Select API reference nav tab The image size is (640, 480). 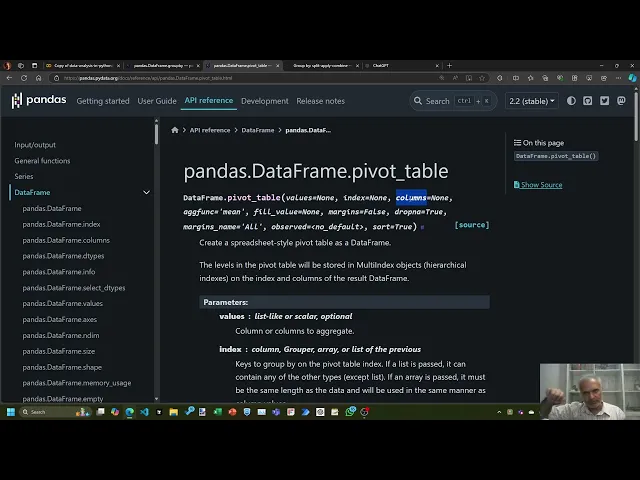209,100
